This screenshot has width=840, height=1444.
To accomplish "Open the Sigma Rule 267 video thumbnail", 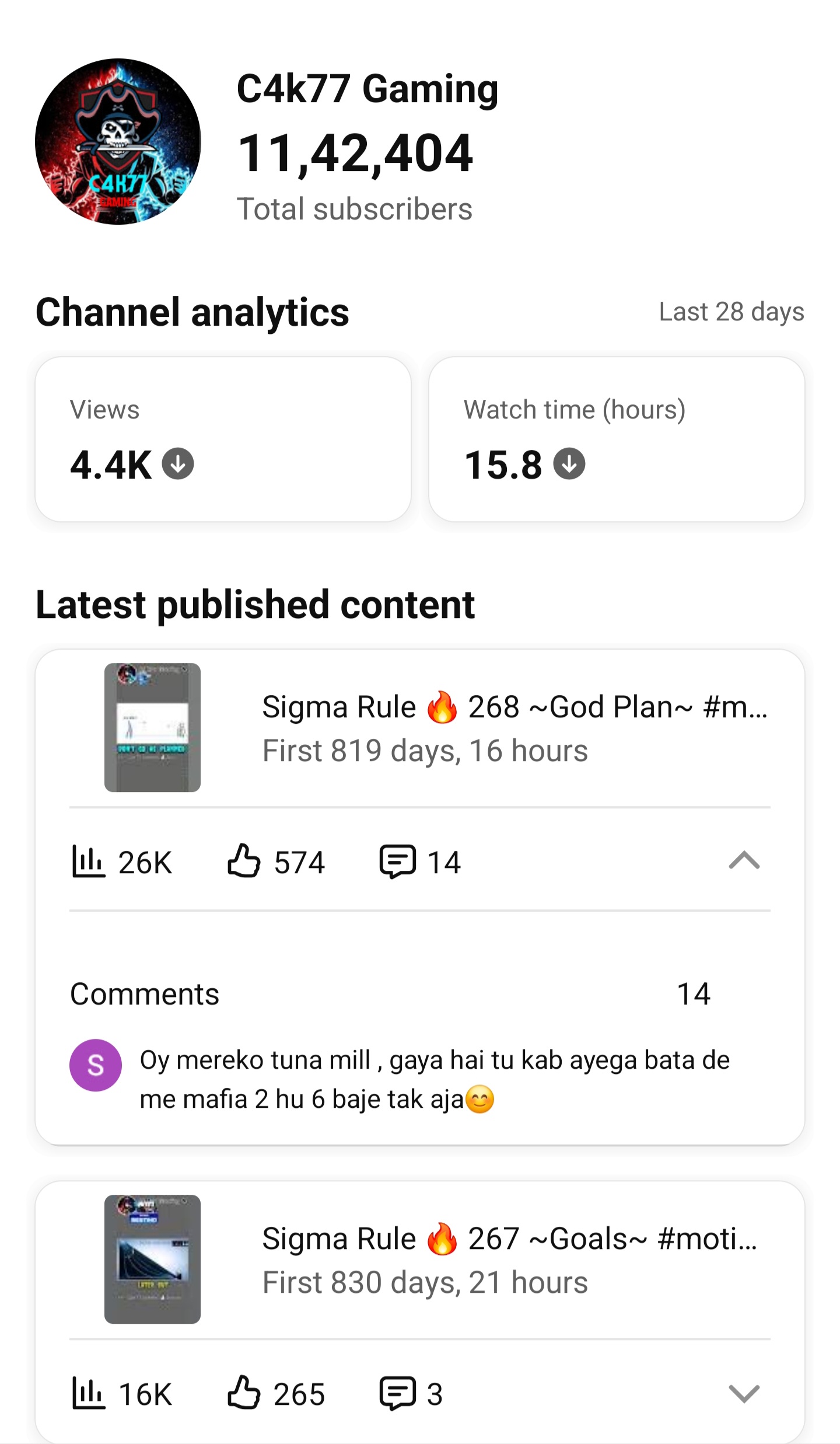I will click(152, 1259).
